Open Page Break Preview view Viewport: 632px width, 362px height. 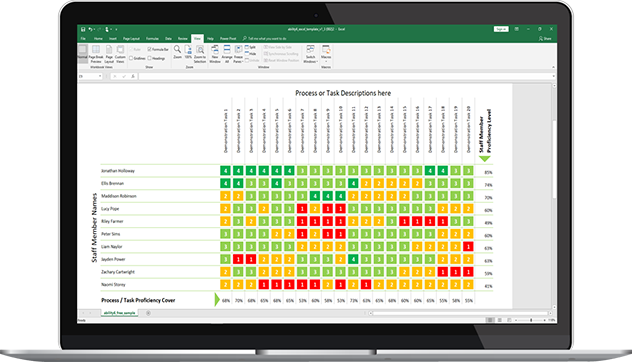point(96,54)
